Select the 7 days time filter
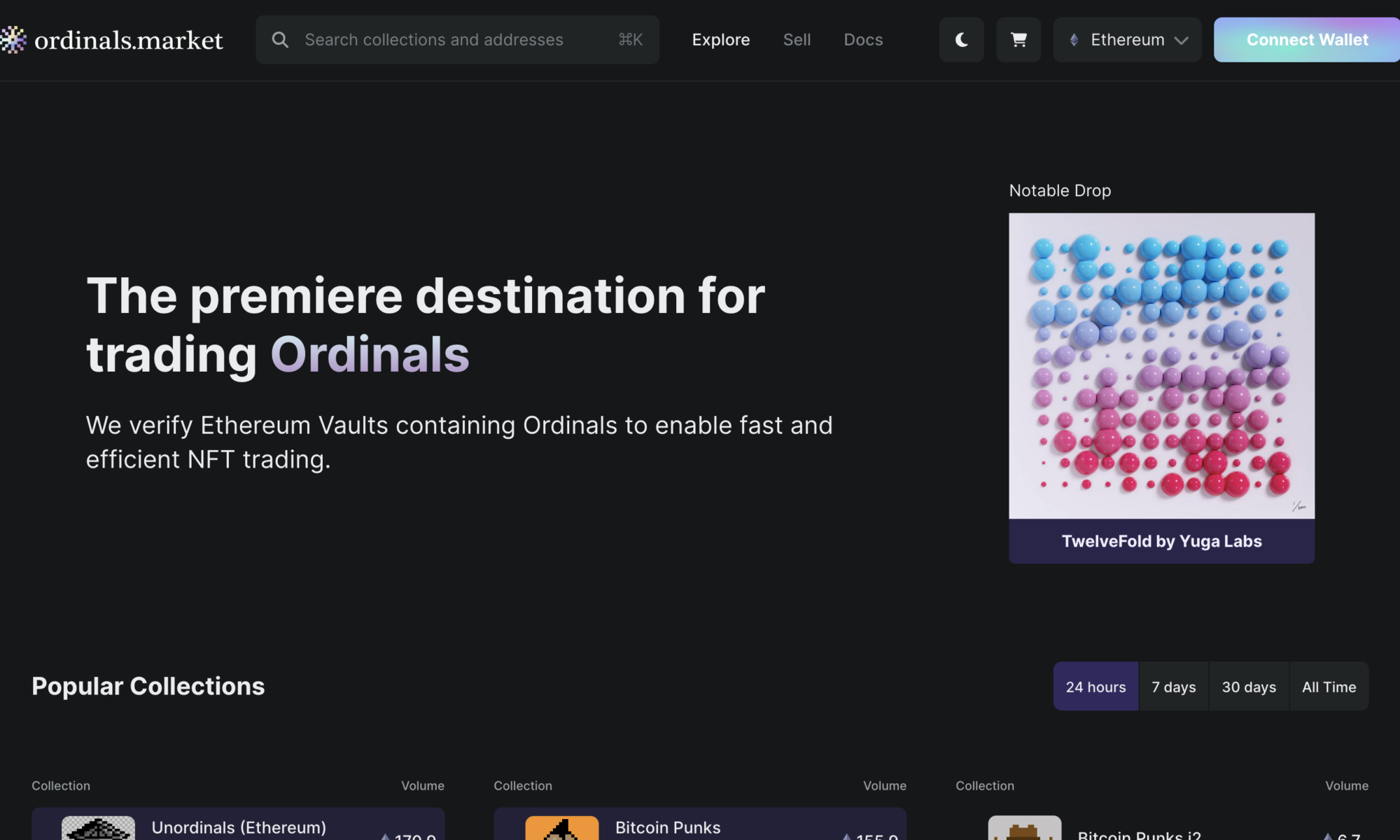 [x=1174, y=687]
